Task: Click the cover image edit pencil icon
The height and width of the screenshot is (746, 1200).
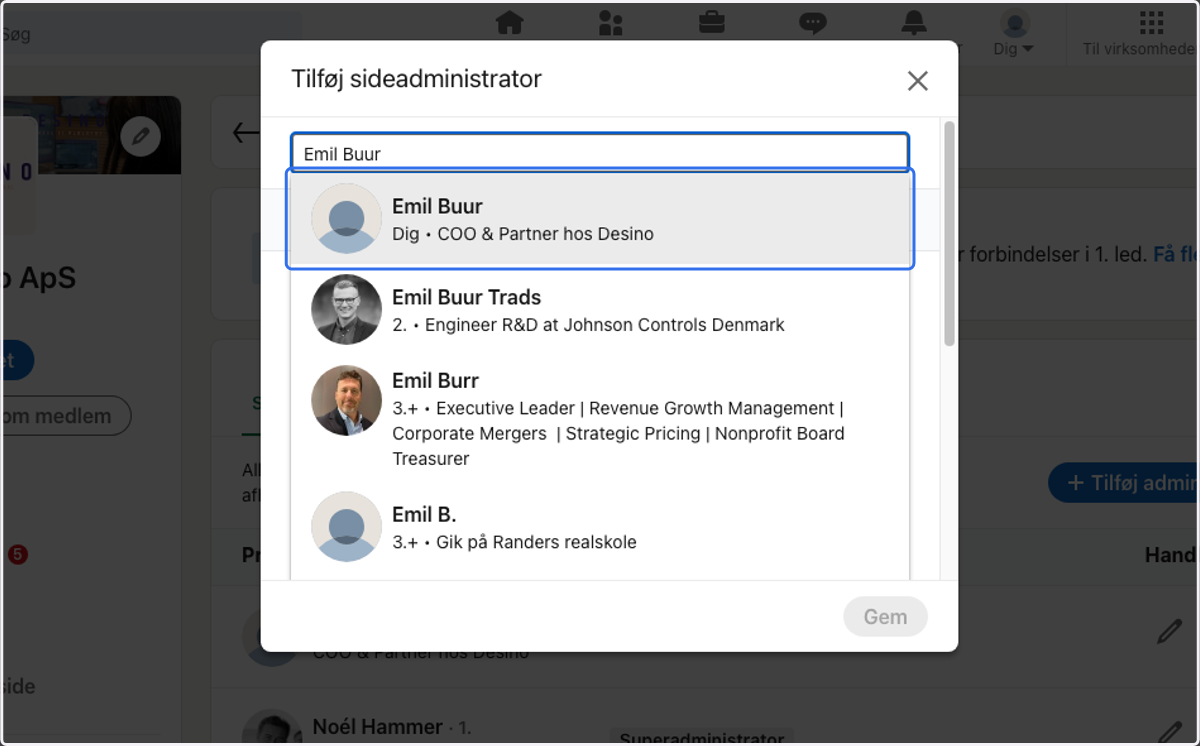Action: pyautogui.click(x=141, y=136)
